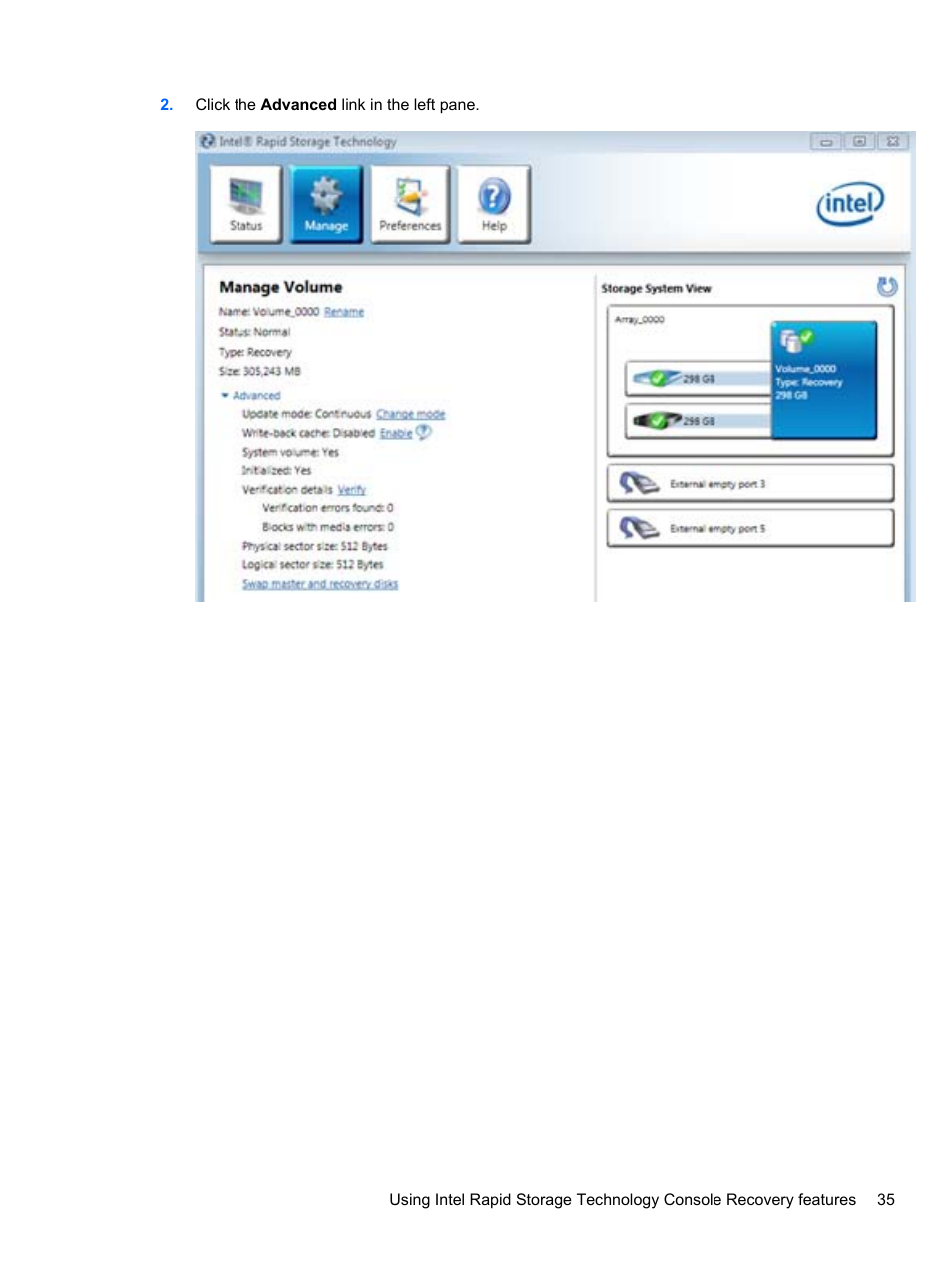Image resolution: width=952 pixels, height=1268 pixels.
Task: Click 'Logical sector size: 512 Bytes' text
Action: (x=313, y=564)
